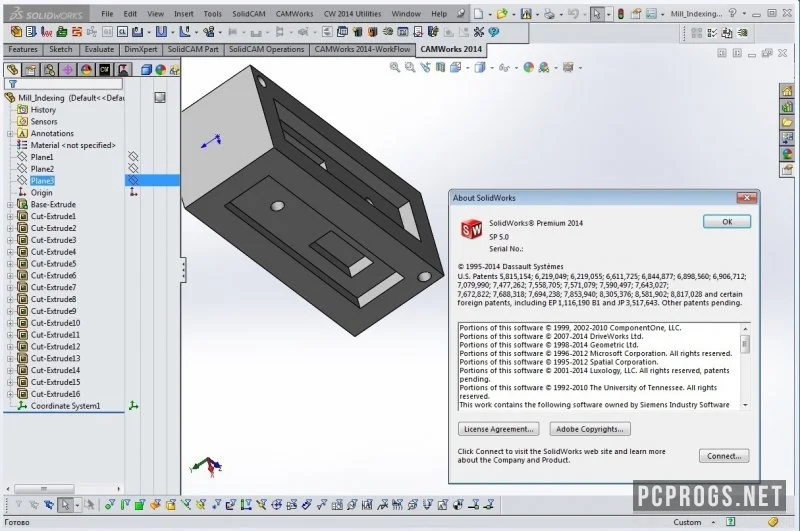Open the Design Library task pane icon

pos(787,107)
